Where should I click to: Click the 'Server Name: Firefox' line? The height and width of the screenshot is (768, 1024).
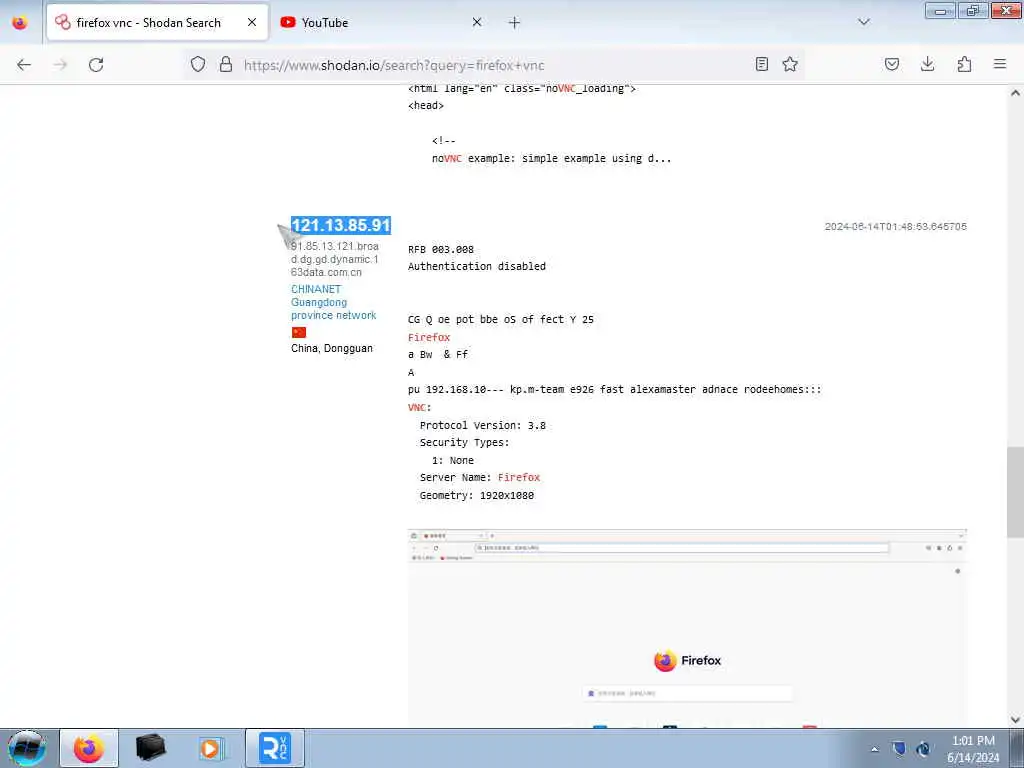(480, 477)
